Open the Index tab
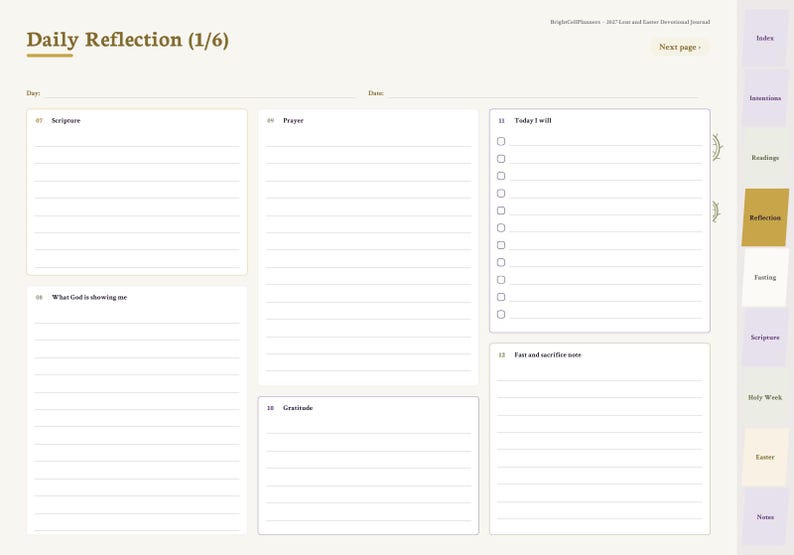This screenshot has width=794, height=555. (765, 38)
